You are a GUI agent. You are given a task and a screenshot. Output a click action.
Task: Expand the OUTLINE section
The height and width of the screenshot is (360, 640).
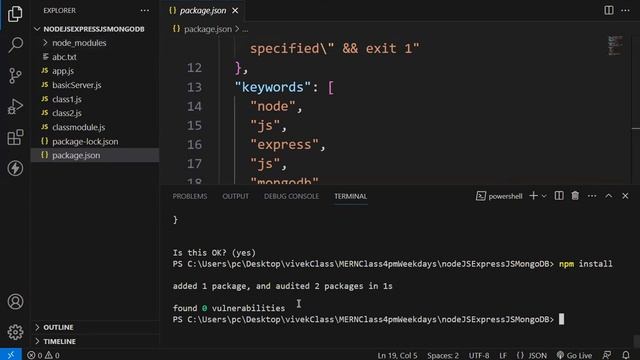click(58, 327)
